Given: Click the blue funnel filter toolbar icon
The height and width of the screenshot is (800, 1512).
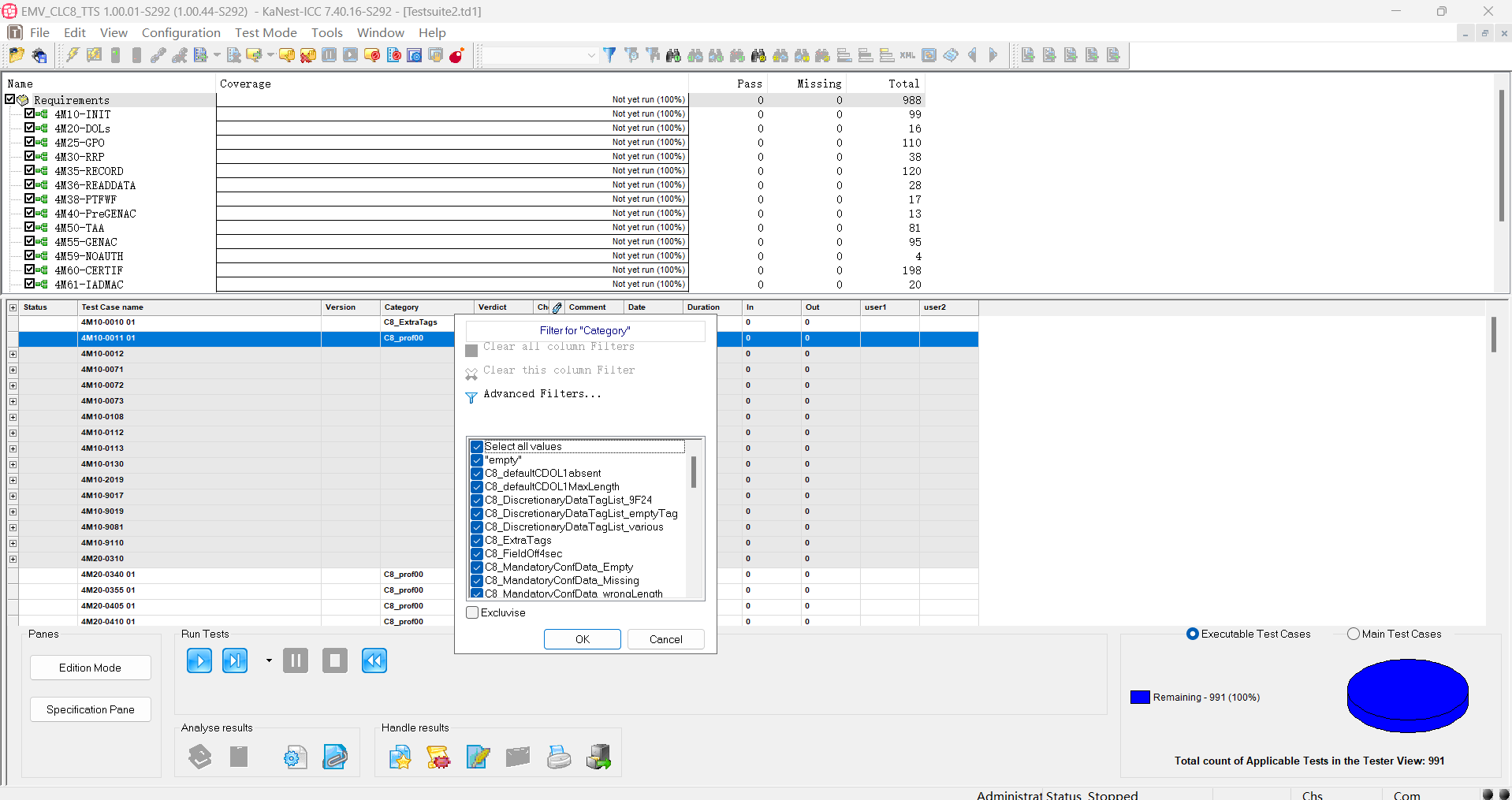Looking at the screenshot, I should tap(609, 55).
